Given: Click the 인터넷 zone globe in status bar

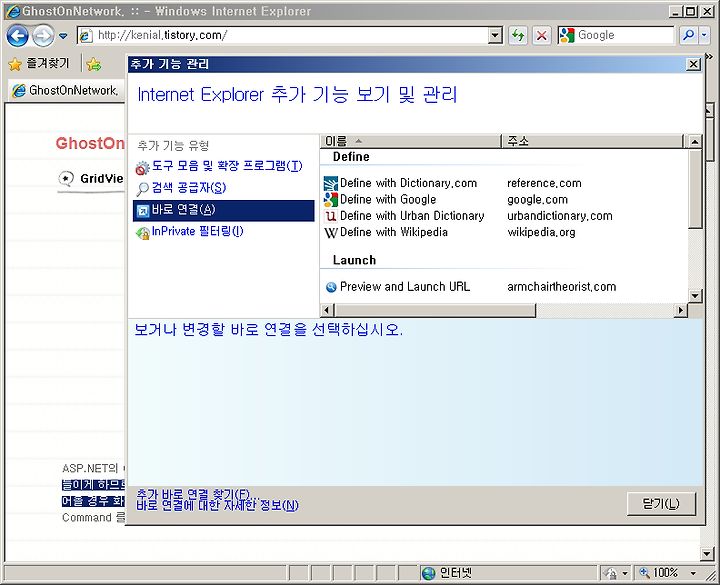Looking at the screenshot, I should pyautogui.click(x=428, y=573).
